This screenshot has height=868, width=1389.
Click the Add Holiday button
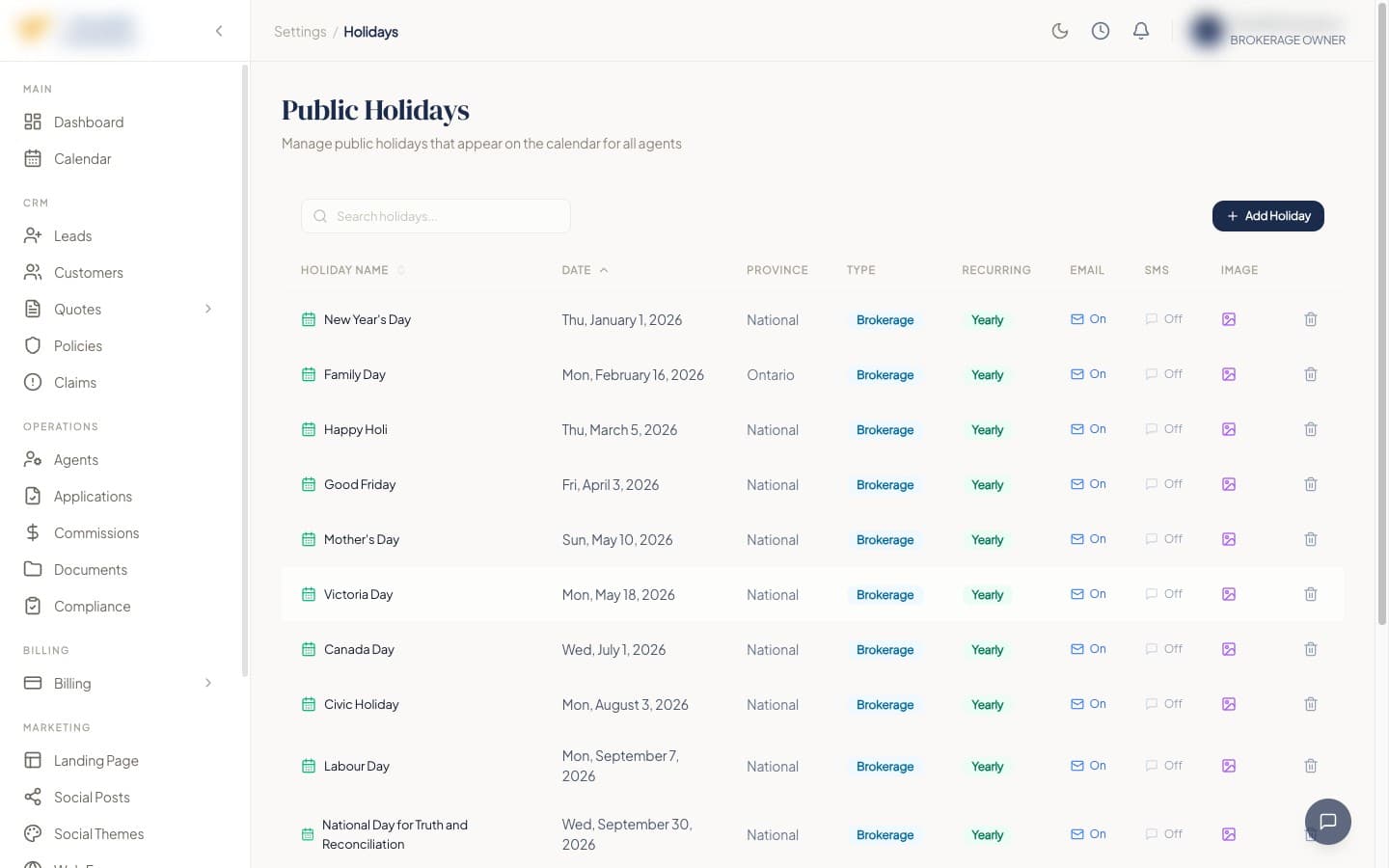1267,216
